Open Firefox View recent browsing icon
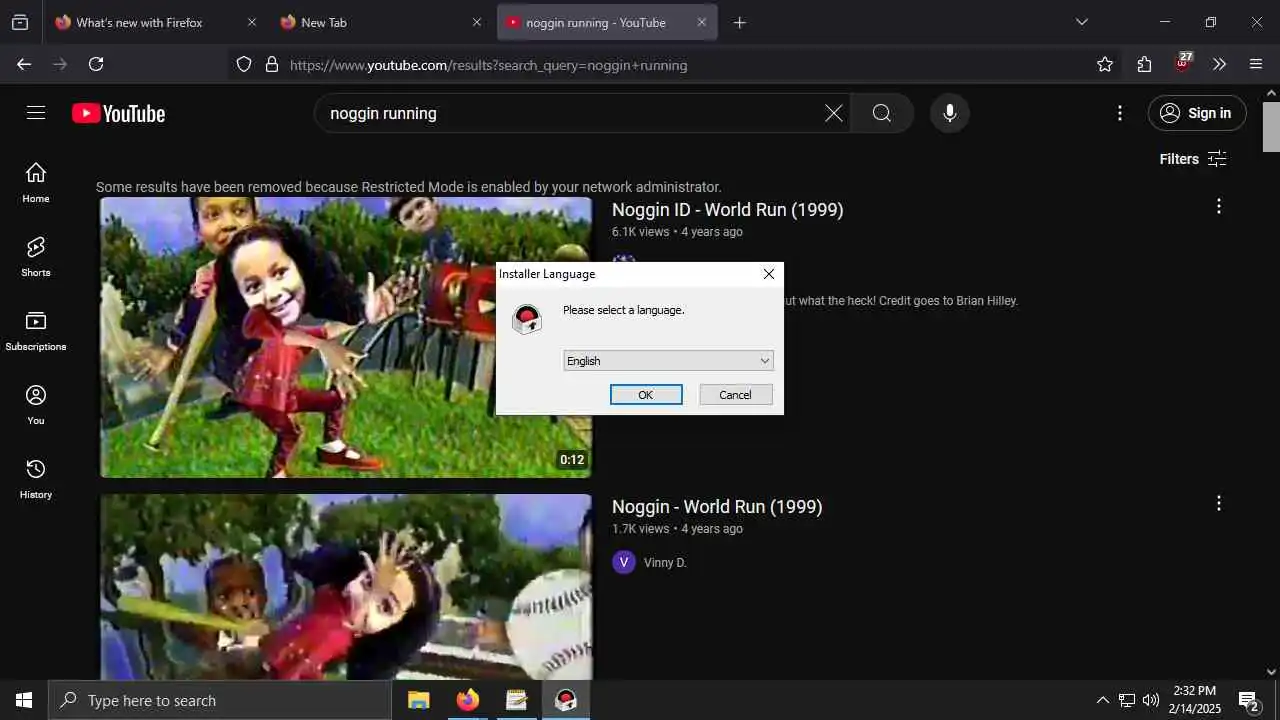 [20, 22]
